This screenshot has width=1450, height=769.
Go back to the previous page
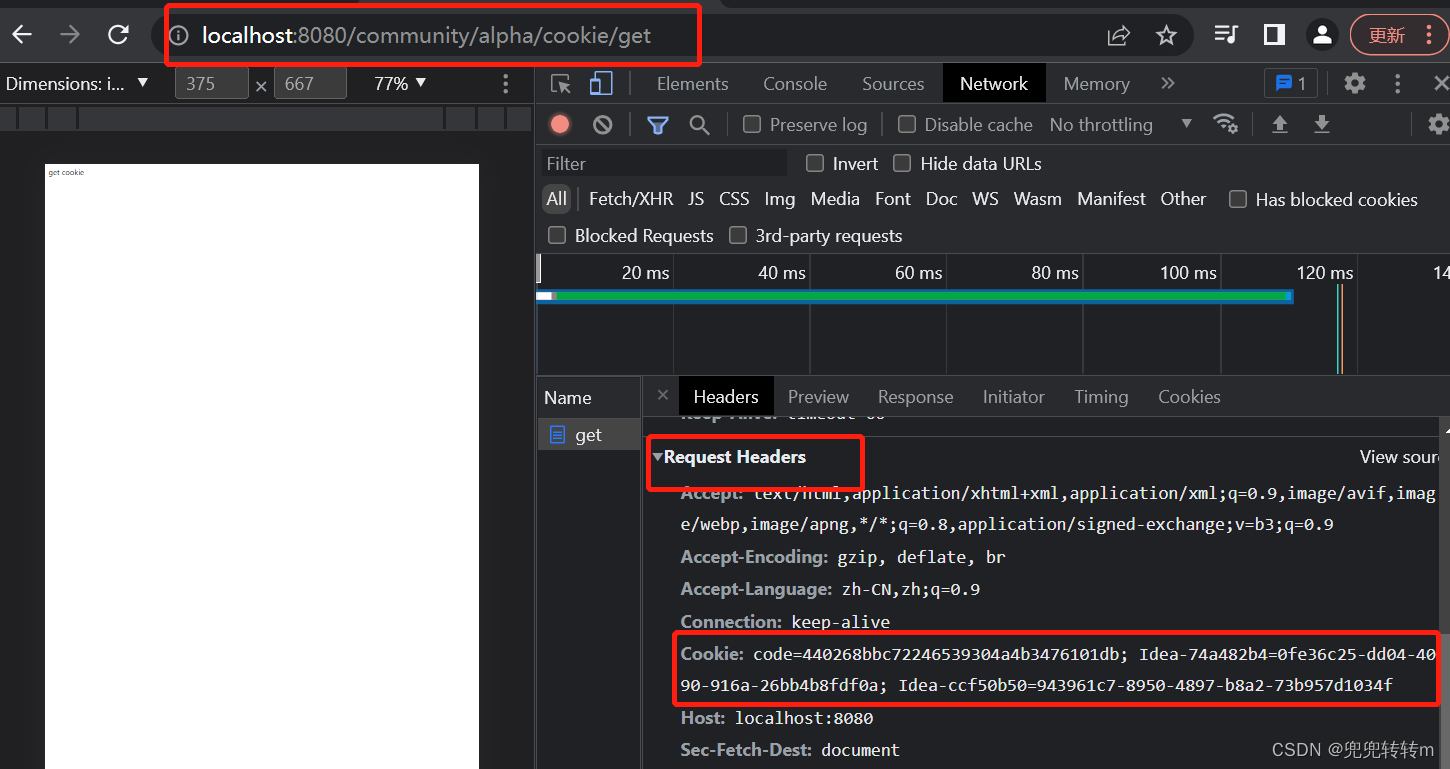point(22,35)
